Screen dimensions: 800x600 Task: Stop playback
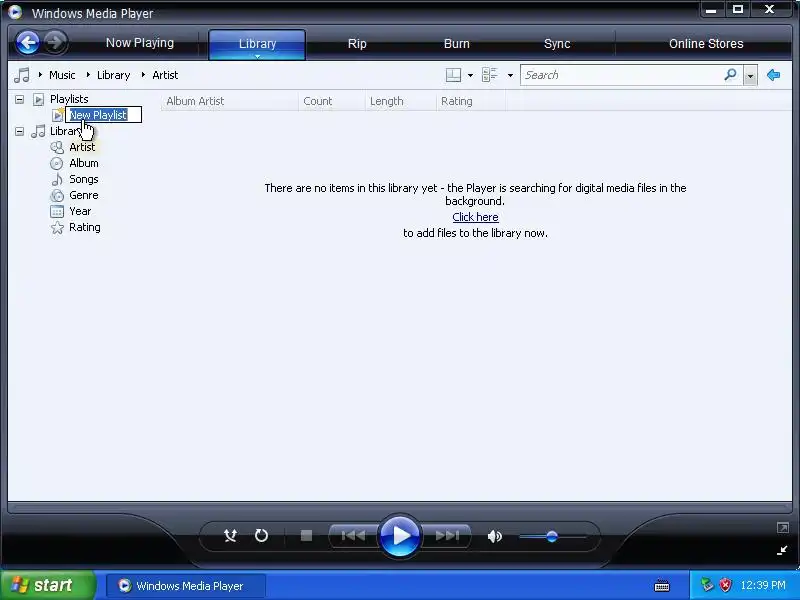tap(306, 536)
